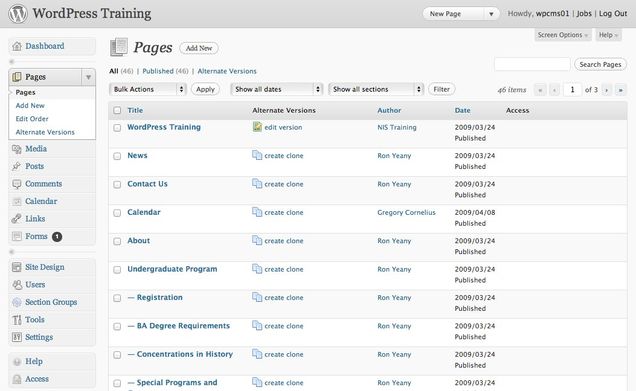
Task: Click the Posts pushpin icon
Action: tap(17, 166)
